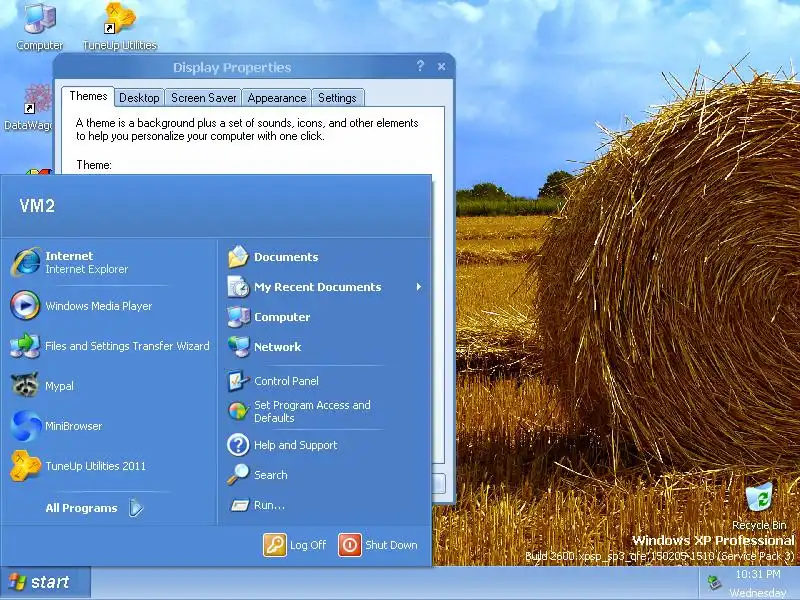Click the Network label in Start menu
The height and width of the screenshot is (600, 800).
[278, 347]
